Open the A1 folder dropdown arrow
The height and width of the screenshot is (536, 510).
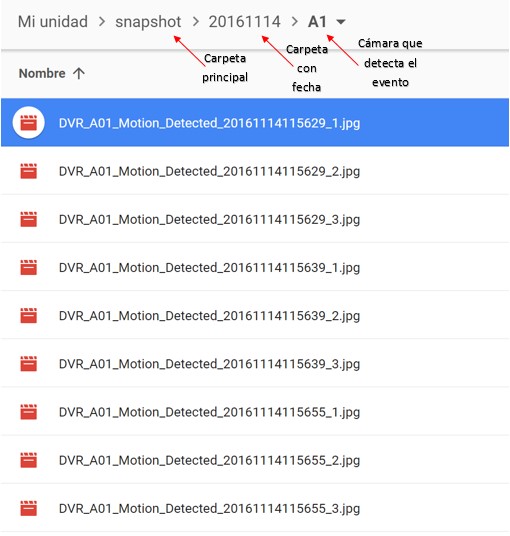pos(340,22)
